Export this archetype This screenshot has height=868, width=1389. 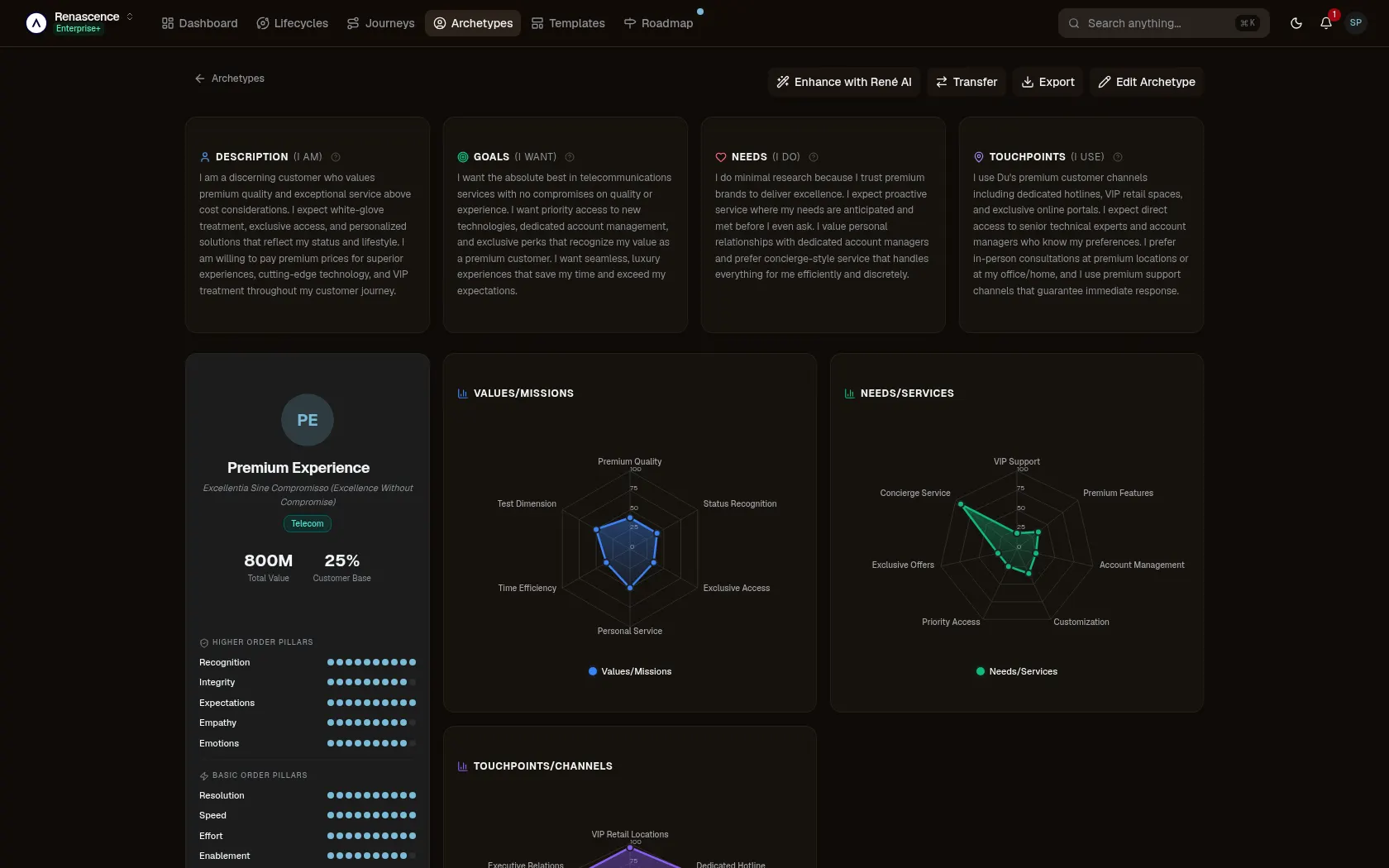click(x=1048, y=82)
